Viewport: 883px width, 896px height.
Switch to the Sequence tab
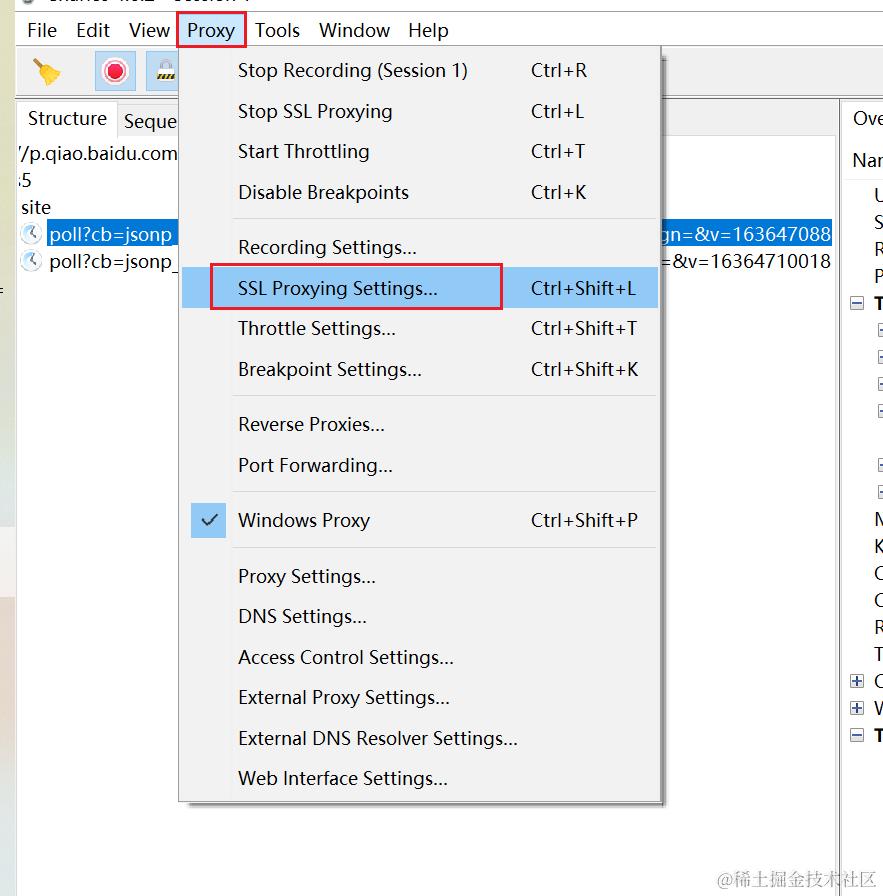coord(149,121)
